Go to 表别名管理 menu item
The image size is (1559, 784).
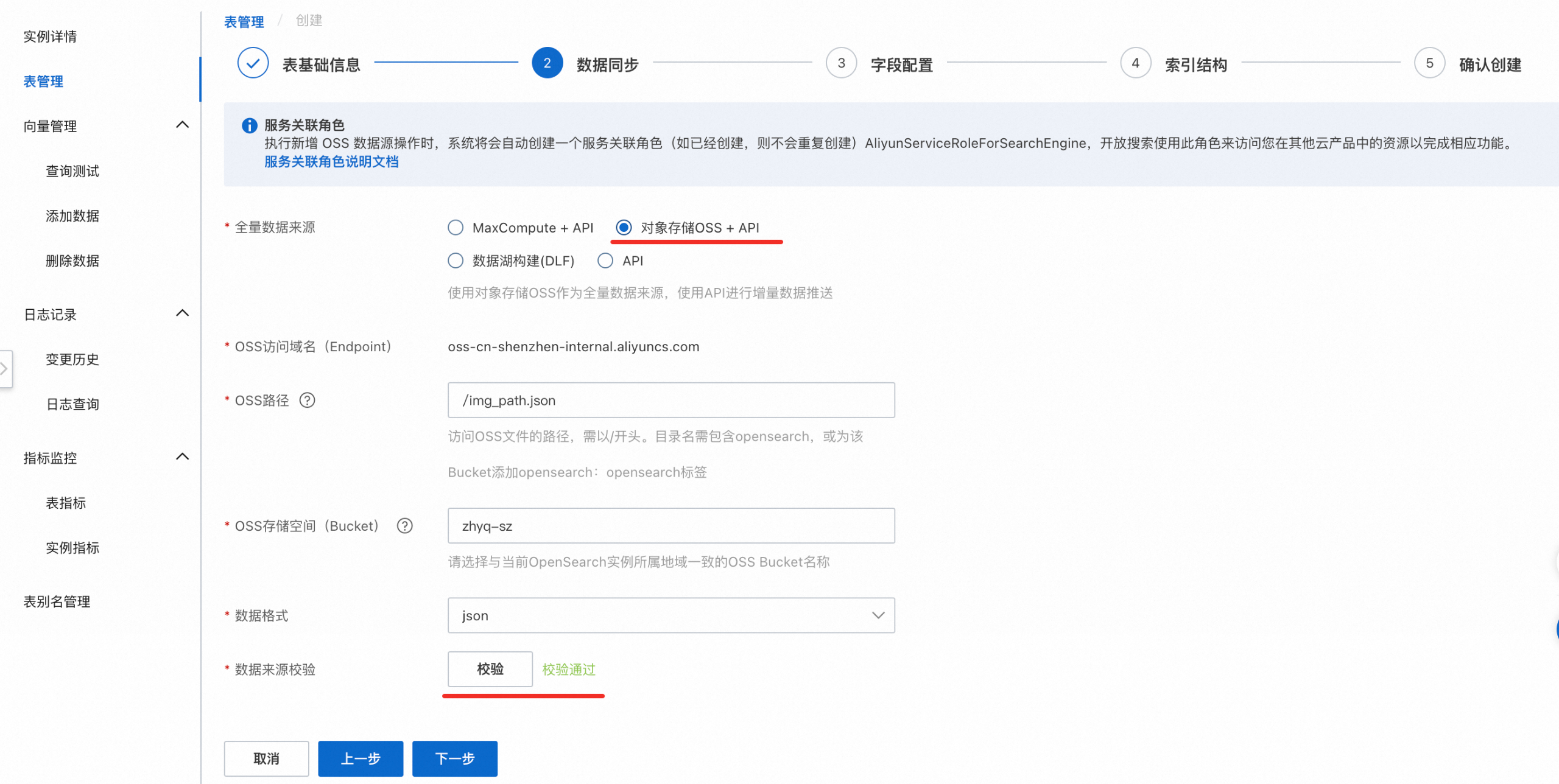point(57,601)
